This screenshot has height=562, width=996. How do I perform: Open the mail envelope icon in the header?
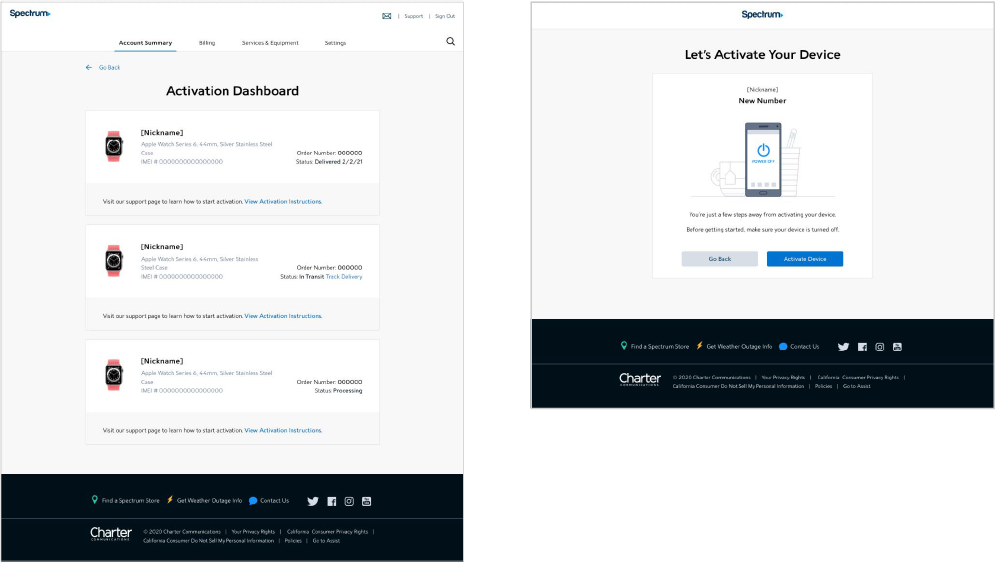386,16
